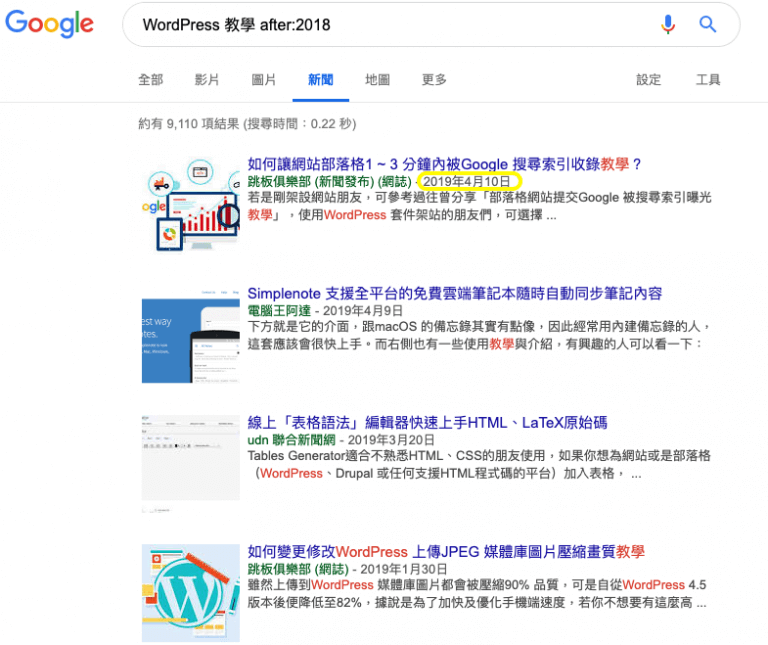Click the WordPress logo thumbnail
Screen dimensions: 768x645
(x=191, y=593)
